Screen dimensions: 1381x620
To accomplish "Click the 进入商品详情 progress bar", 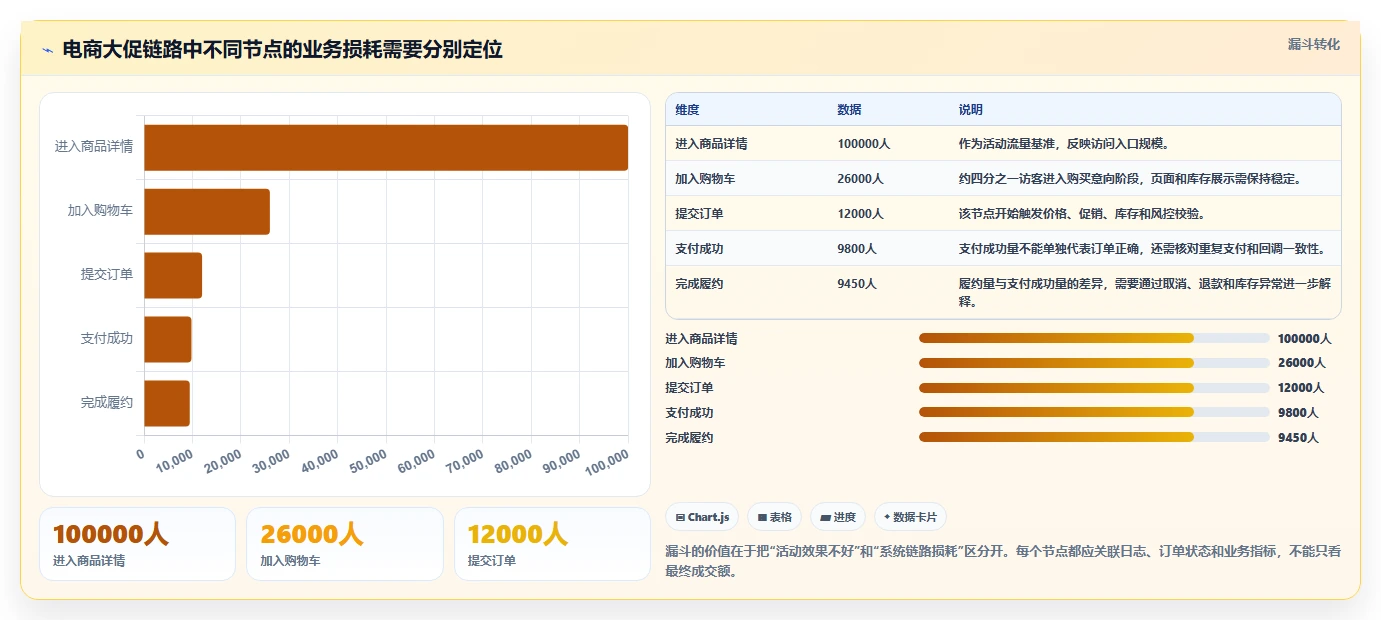I will tap(1094, 338).
